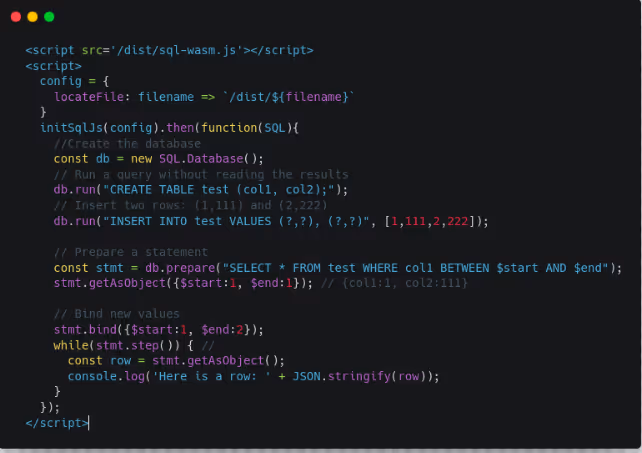The width and height of the screenshot is (642, 453).
Task: Click JSON.stringify(row) in the log line
Action: click(362, 376)
